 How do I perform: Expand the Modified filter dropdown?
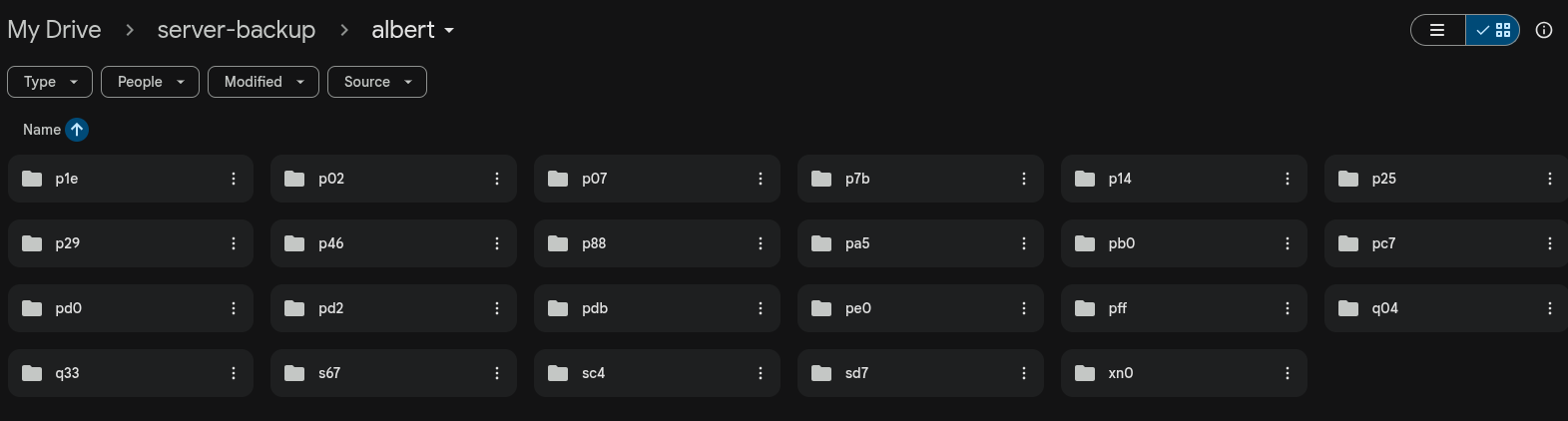click(263, 82)
